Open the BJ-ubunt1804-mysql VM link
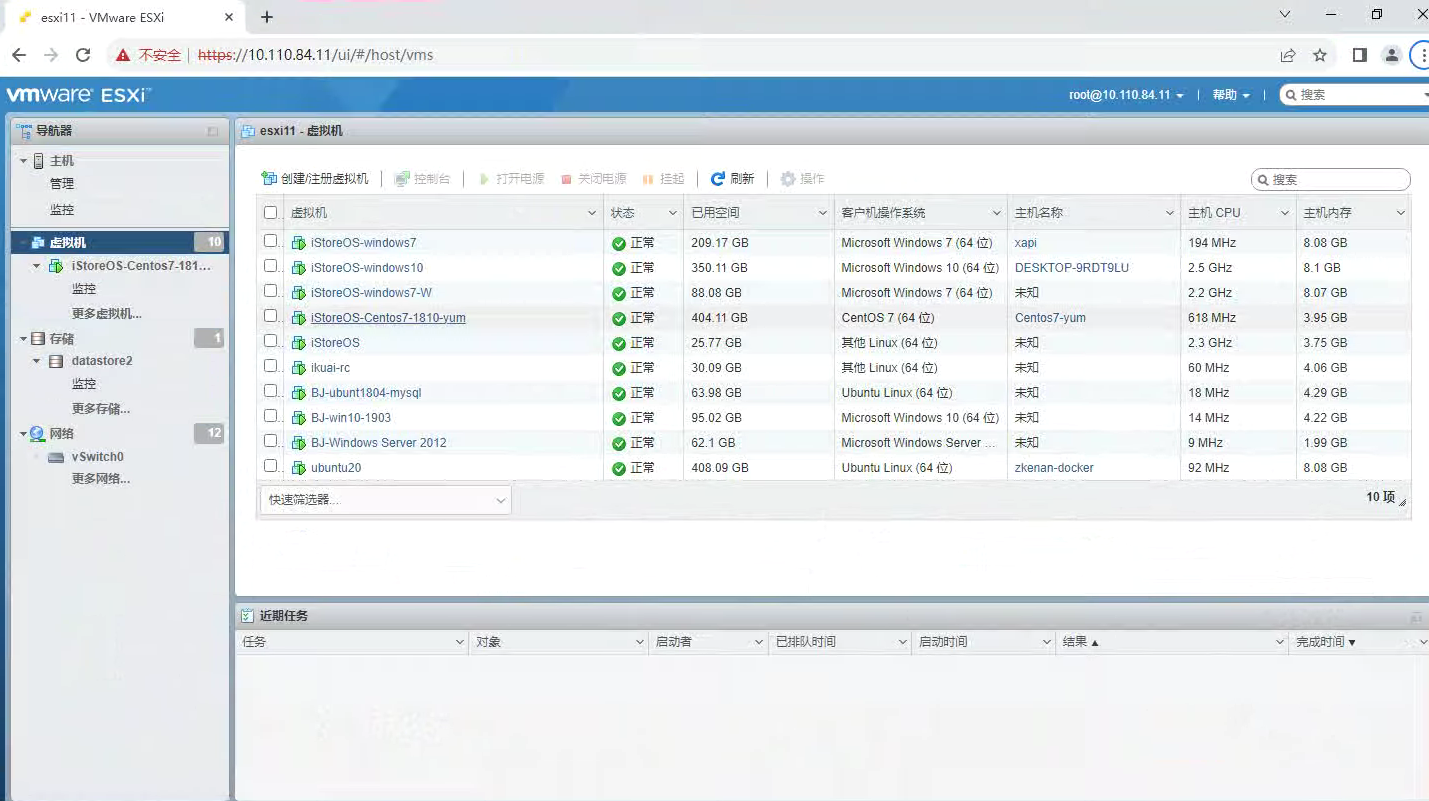The width and height of the screenshot is (1429, 801). click(366, 393)
